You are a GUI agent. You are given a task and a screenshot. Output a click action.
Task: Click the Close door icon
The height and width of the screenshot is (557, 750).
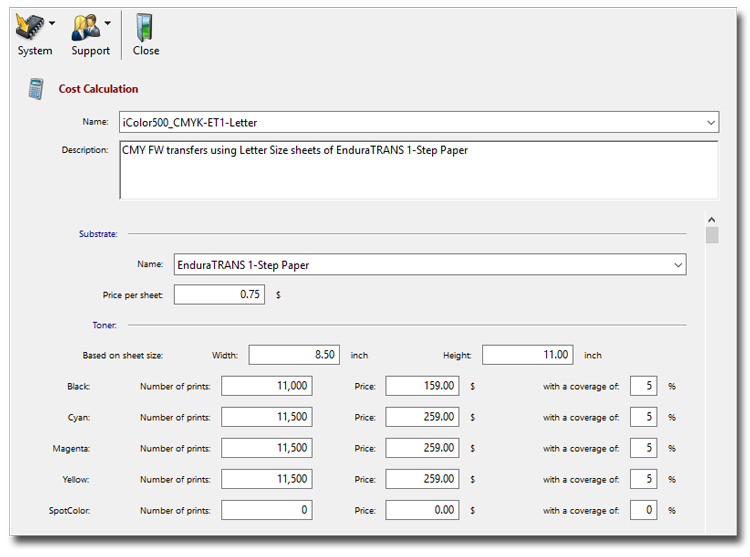click(145, 27)
